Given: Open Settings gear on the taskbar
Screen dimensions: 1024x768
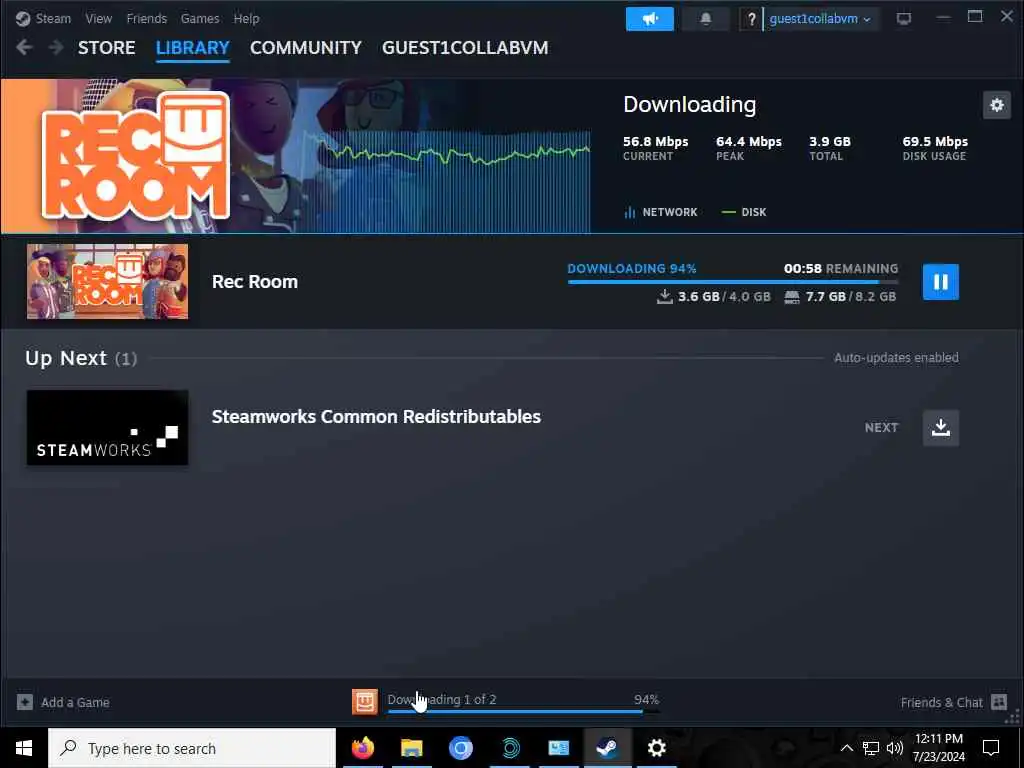Looking at the screenshot, I should 656,748.
